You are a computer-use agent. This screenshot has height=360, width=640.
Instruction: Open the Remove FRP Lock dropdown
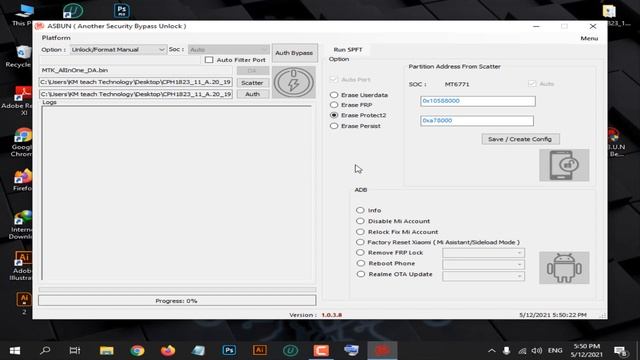pos(483,253)
